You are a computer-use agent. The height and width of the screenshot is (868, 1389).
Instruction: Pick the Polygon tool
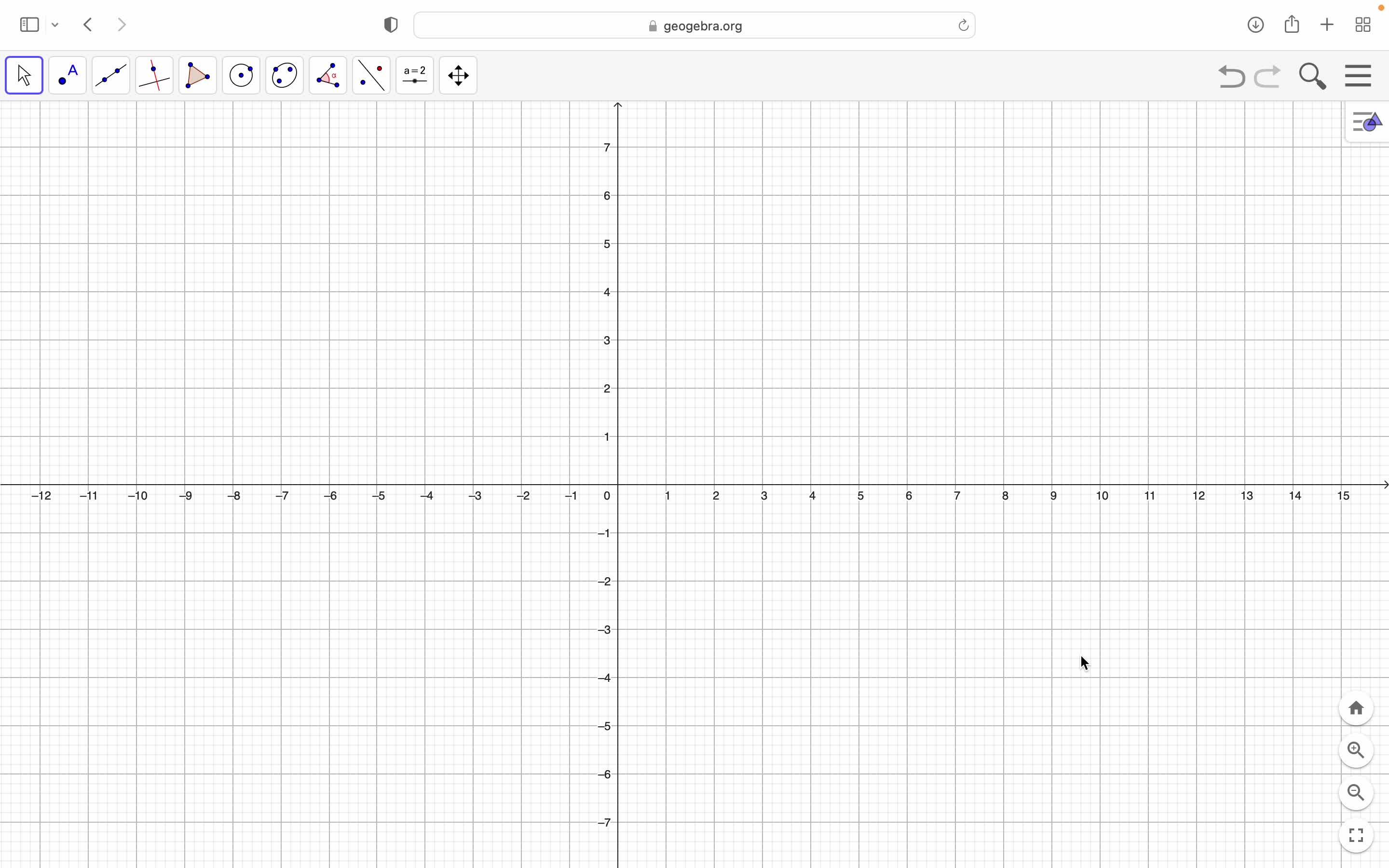[x=198, y=75]
